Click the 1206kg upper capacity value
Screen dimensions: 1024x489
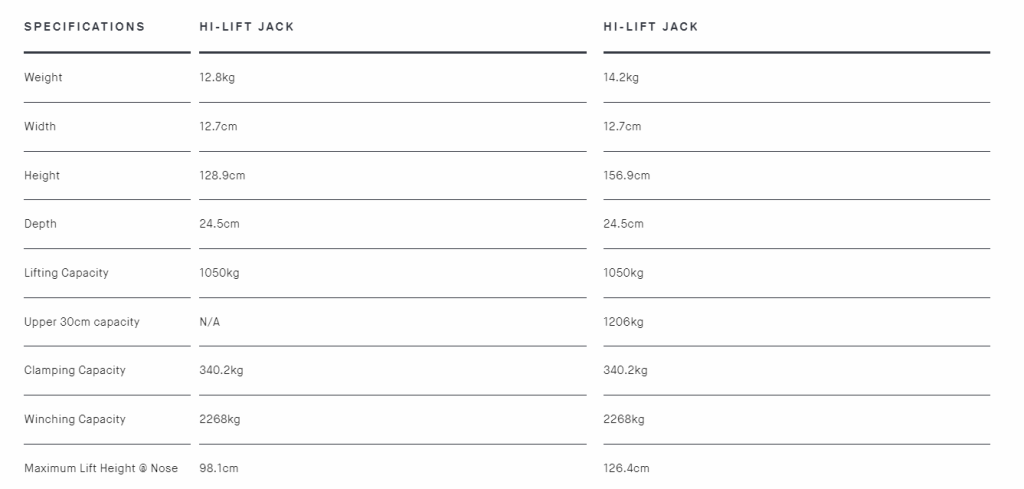(623, 322)
